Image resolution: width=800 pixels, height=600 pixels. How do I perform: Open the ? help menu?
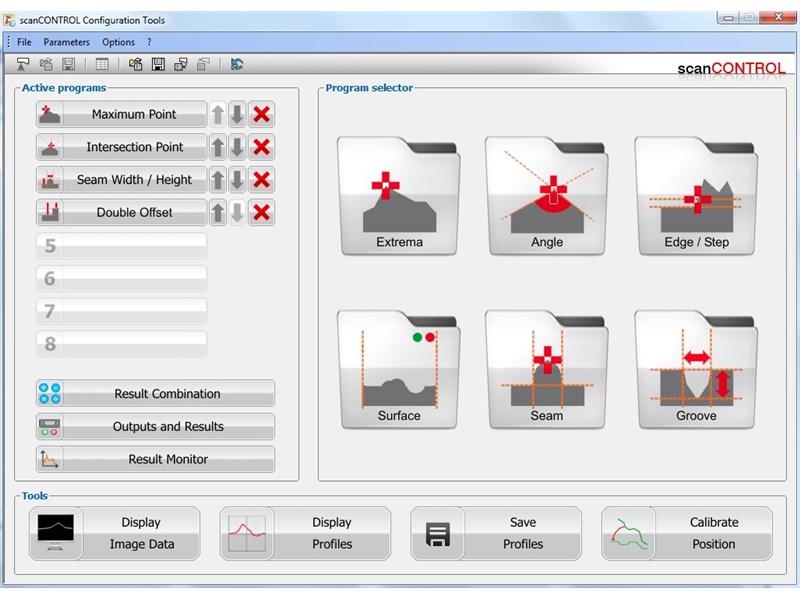point(149,42)
